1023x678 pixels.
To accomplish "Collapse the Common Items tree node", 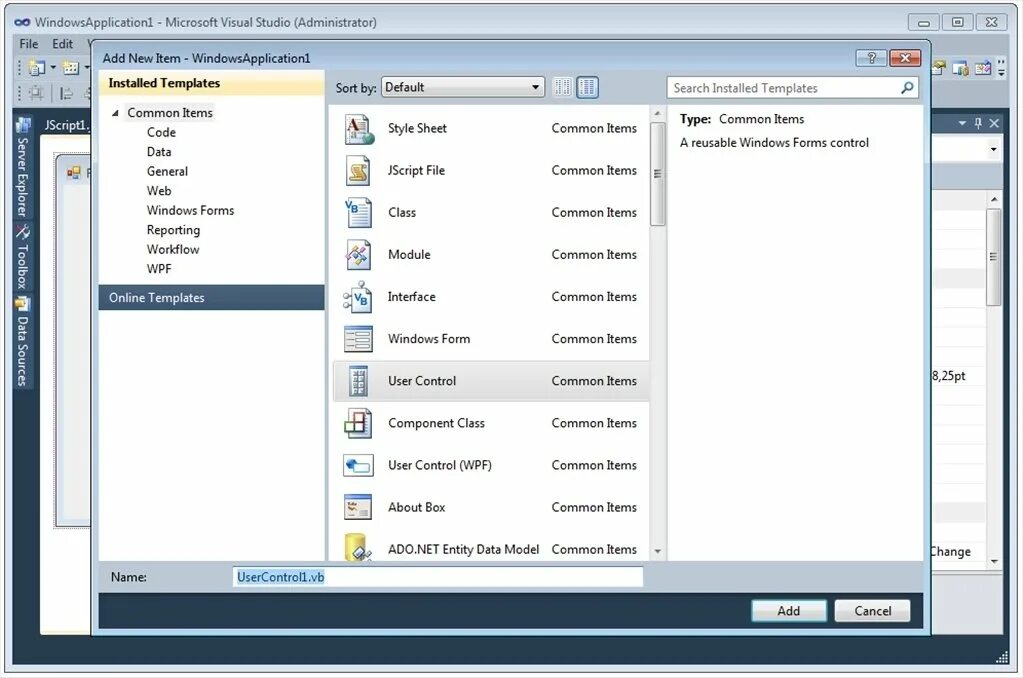I will (115, 113).
